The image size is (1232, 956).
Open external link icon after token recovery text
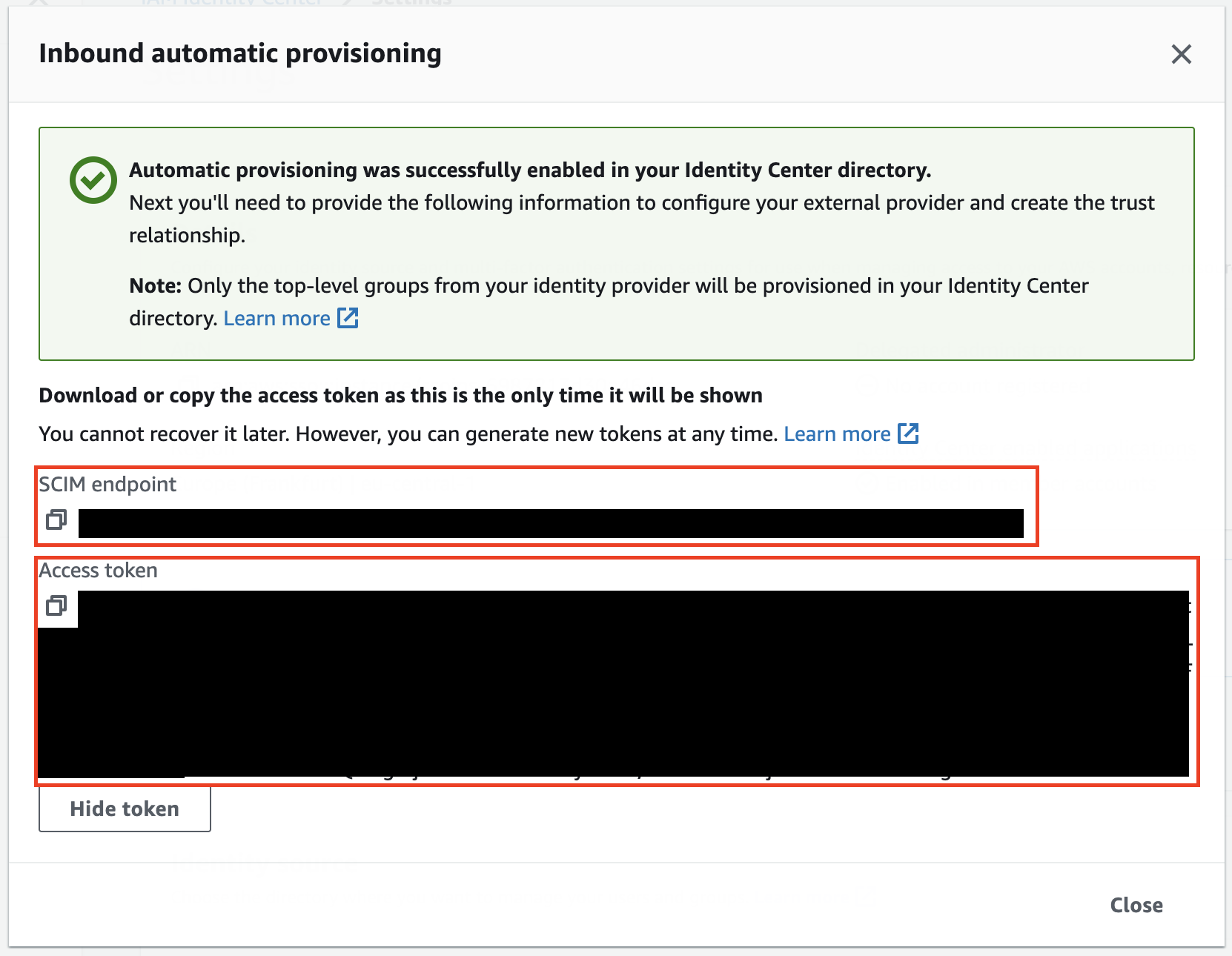[908, 434]
